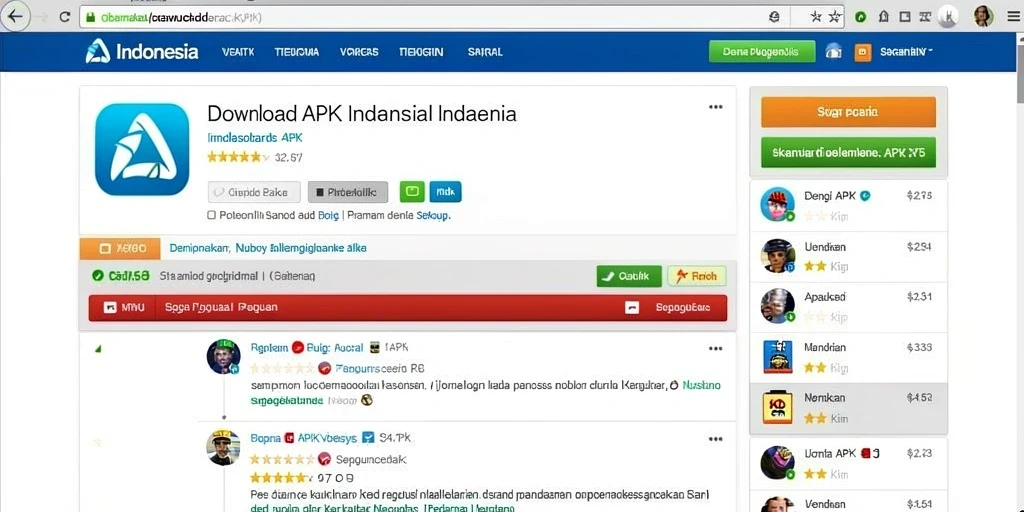Click the yellow Rnich button
Image resolution: width=1024 pixels, height=512 pixels.
[x=697, y=276]
